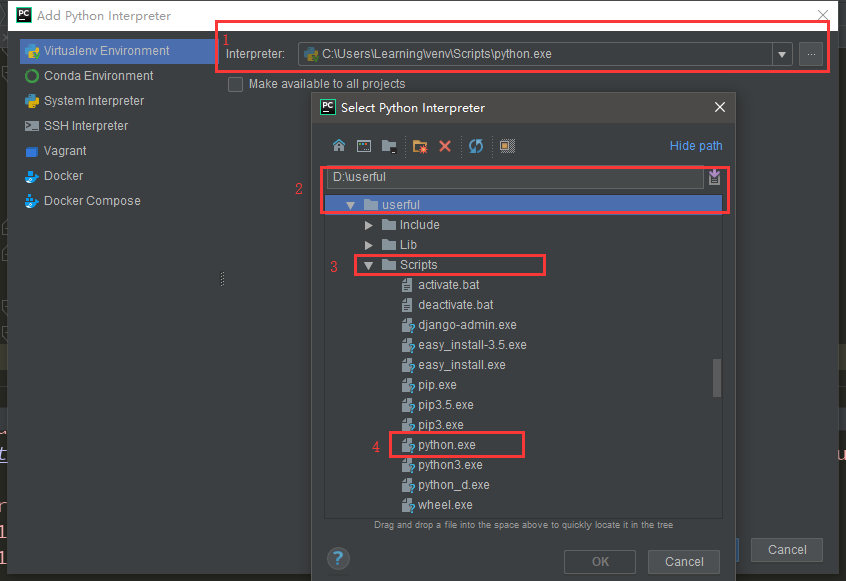Click the browse ellipsis button

tap(811, 54)
